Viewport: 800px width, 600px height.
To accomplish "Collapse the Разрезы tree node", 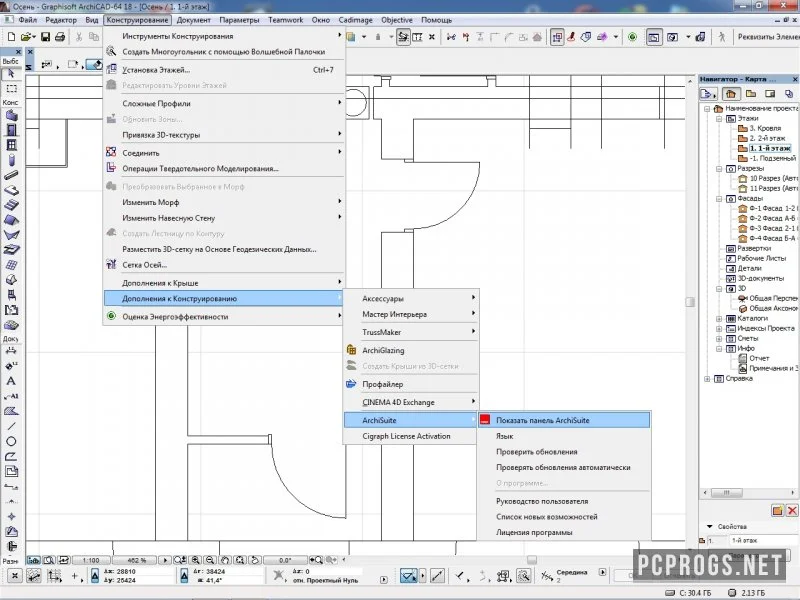I will click(x=719, y=168).
